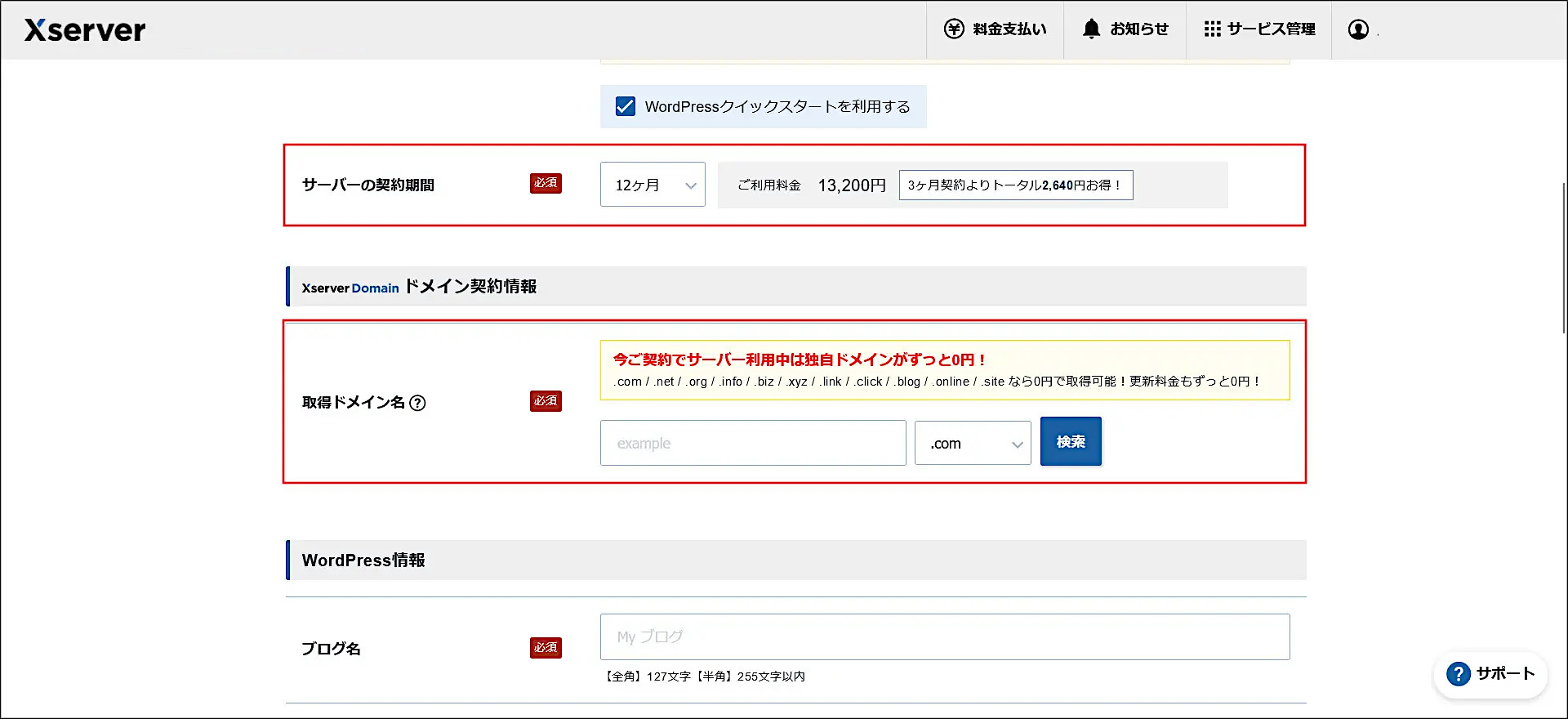Click the domain name example input field
This screenshot has height=719, width=1568.
(x=753, y=444)
